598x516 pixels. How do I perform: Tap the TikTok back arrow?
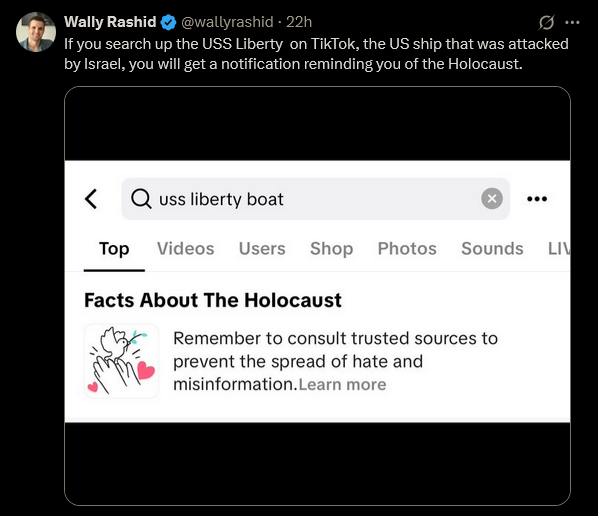[x=91, y=199]
